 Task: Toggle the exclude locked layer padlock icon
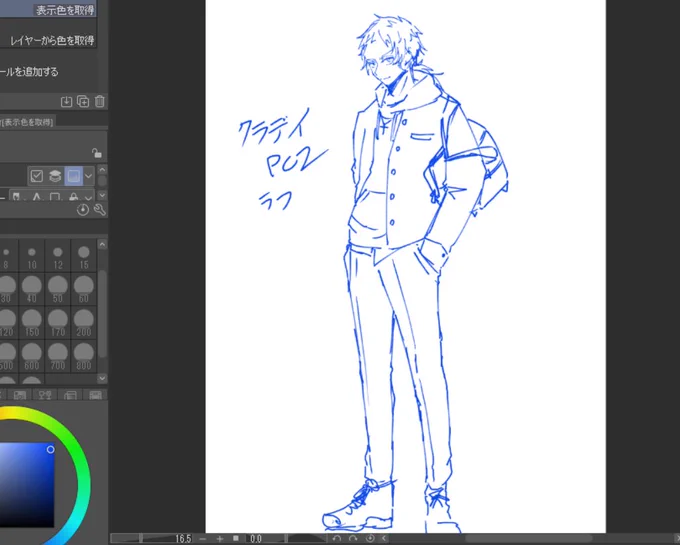73,197
